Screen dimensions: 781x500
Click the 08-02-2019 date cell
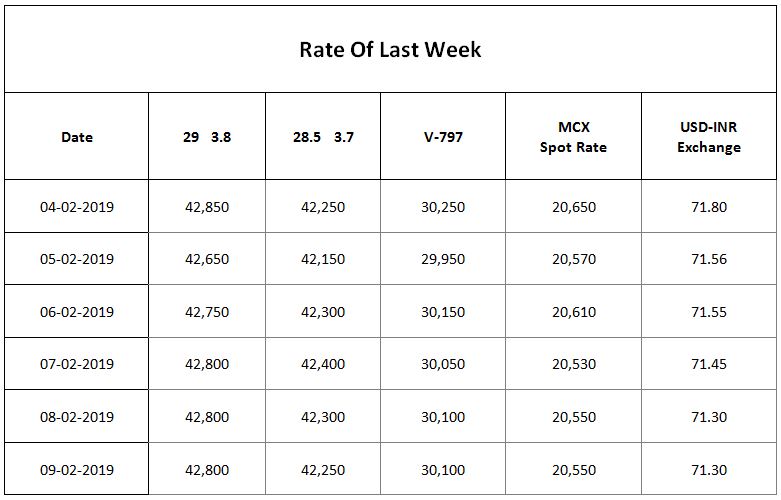point(77,417)
